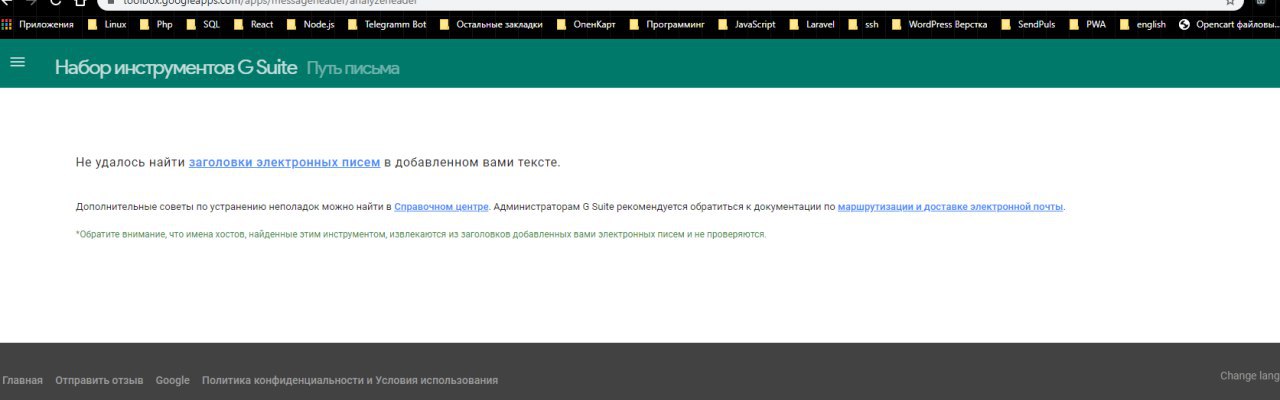Open the SQL bookmarks folder
This screenshot has width=1280, height=400.
203,24
